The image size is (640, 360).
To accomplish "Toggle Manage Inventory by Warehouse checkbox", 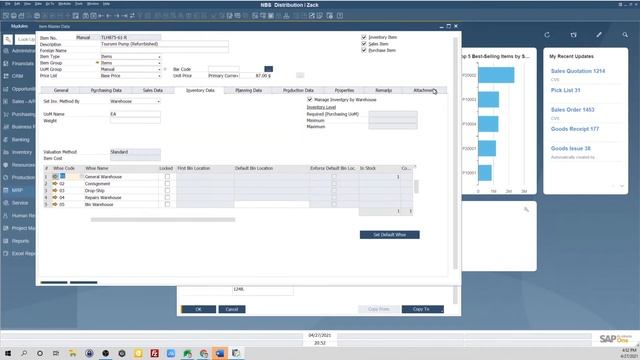I will (309, 100).
